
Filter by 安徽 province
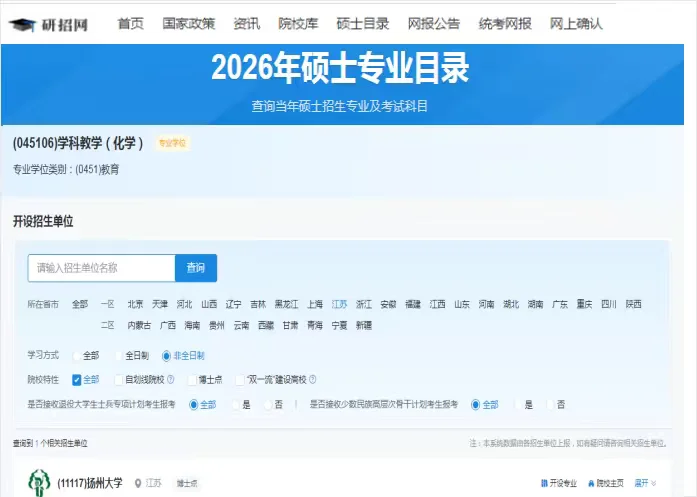[x=388, y=305]
